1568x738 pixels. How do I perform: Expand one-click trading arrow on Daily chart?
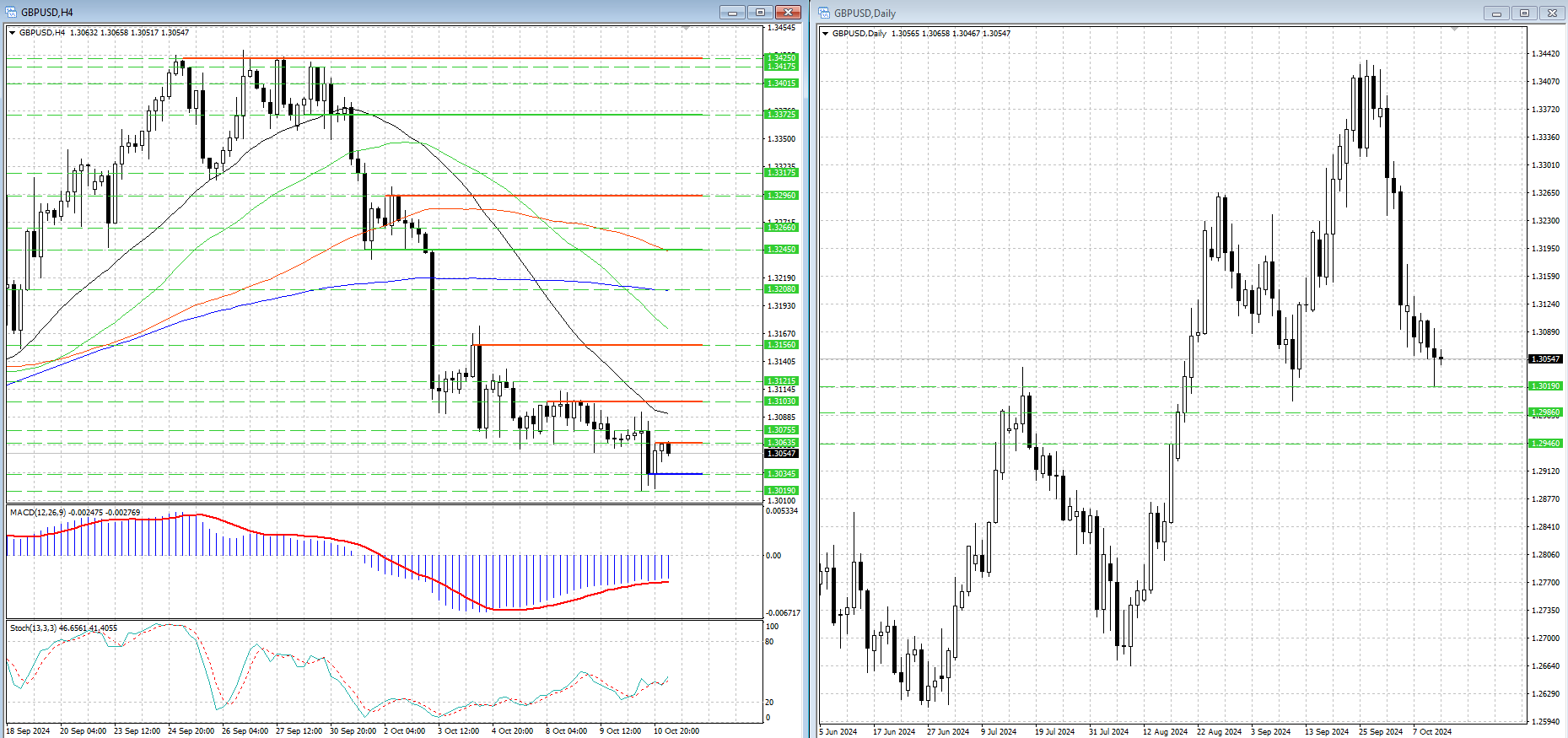826,34
